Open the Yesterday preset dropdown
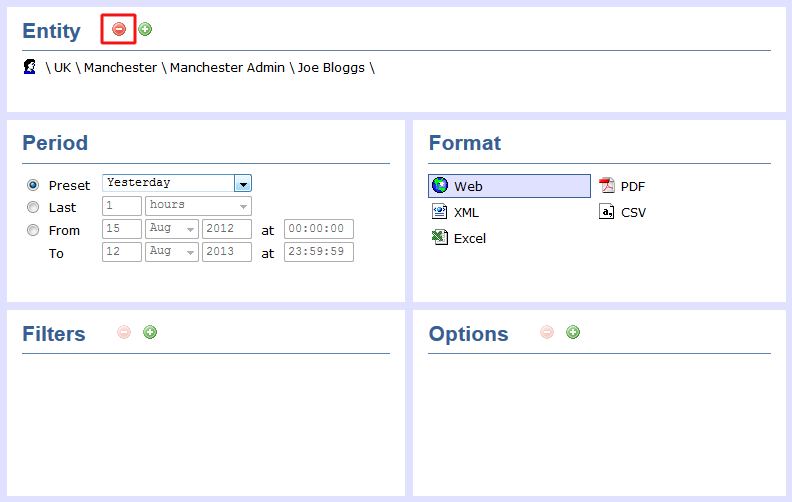 [242, 183]
